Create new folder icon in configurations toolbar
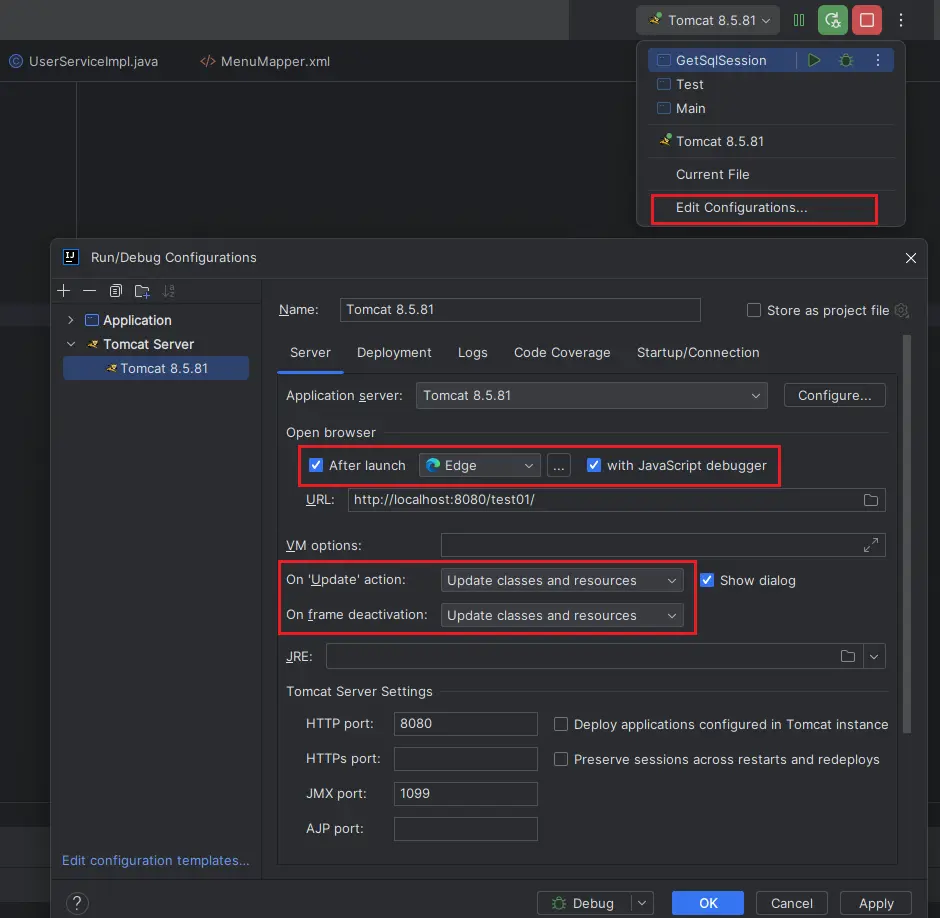The height and width of the screenshot is (918, 940). [x=142, y=291]
